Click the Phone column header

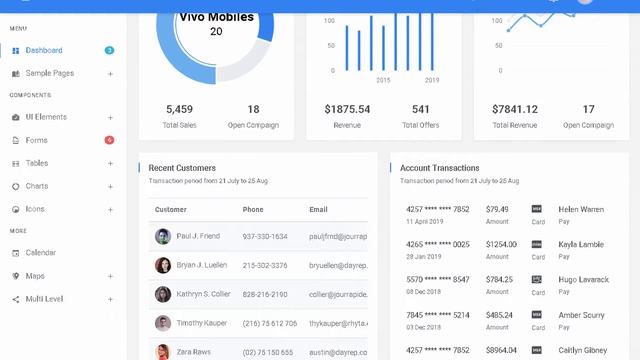(253, 209)
